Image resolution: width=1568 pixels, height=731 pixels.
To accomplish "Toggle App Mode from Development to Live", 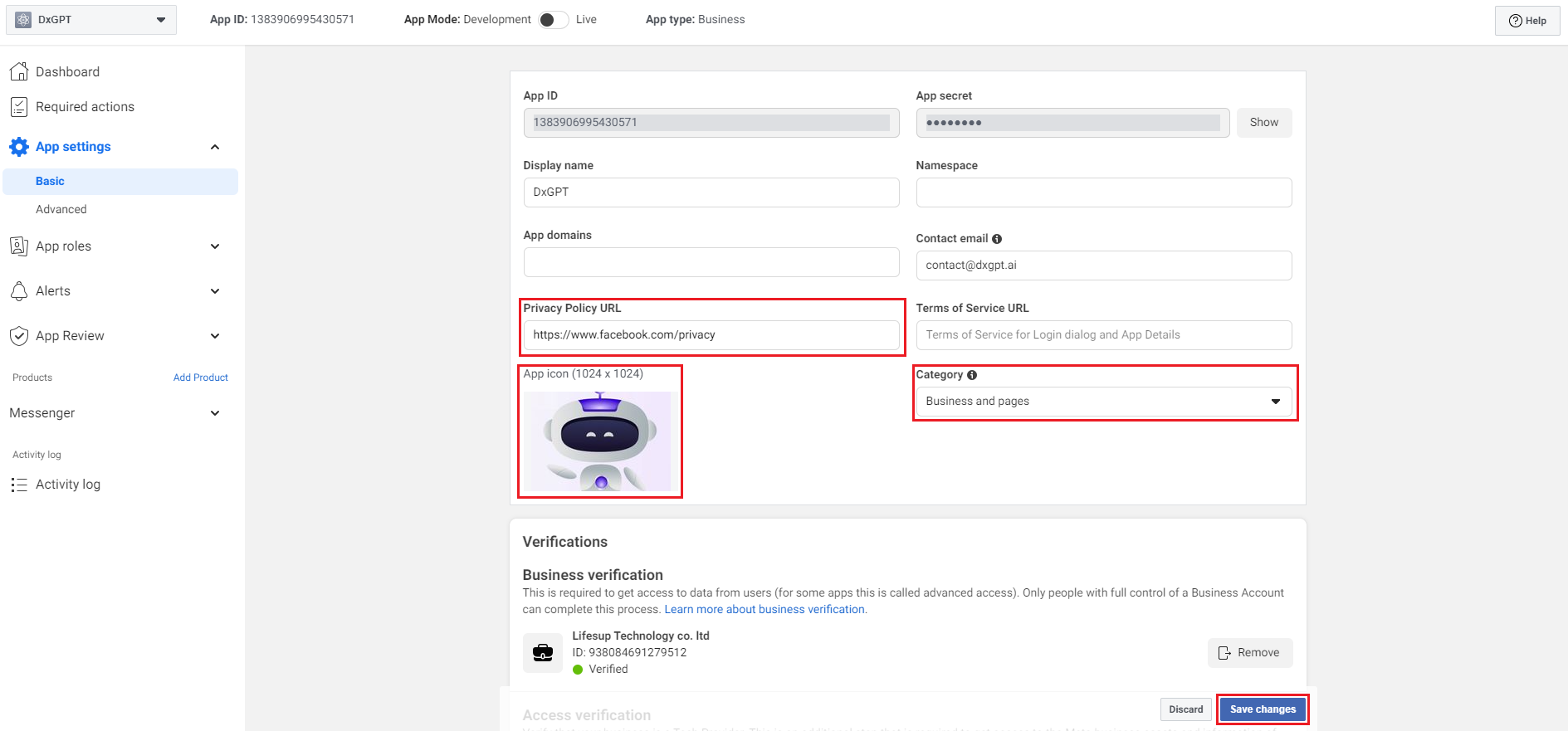I will (x=553, y=20).
